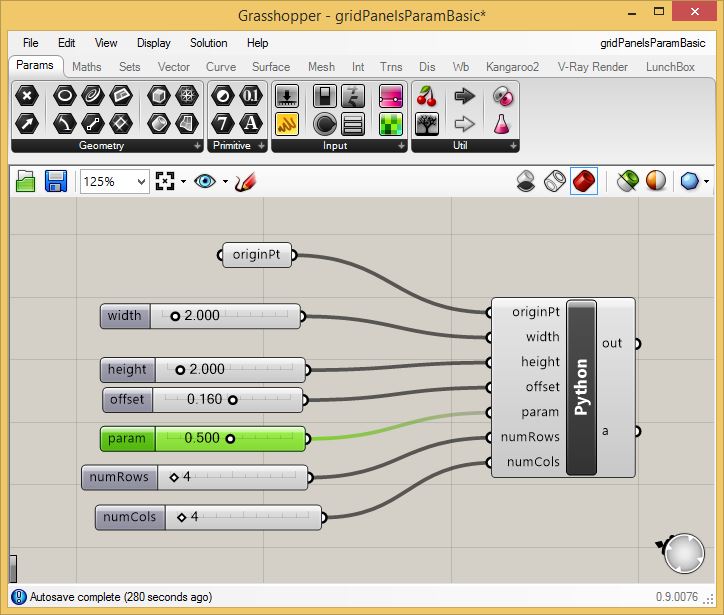
Task: Pick the Value List input icon
Action: [x=353, y=124]
